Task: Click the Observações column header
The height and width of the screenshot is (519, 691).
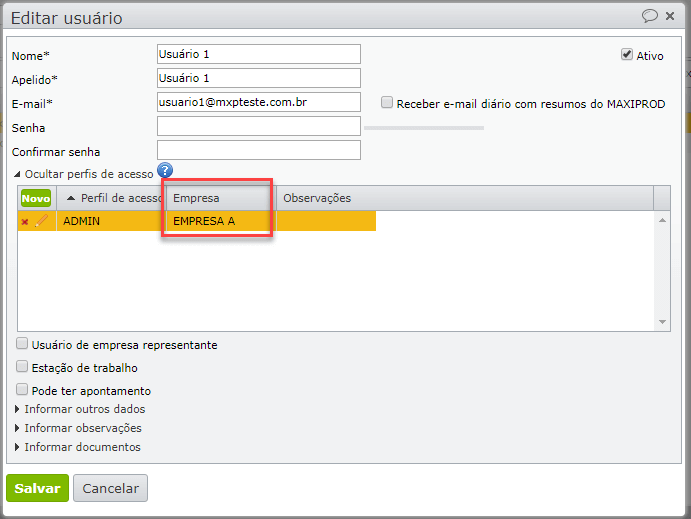Action: [317, 198]
